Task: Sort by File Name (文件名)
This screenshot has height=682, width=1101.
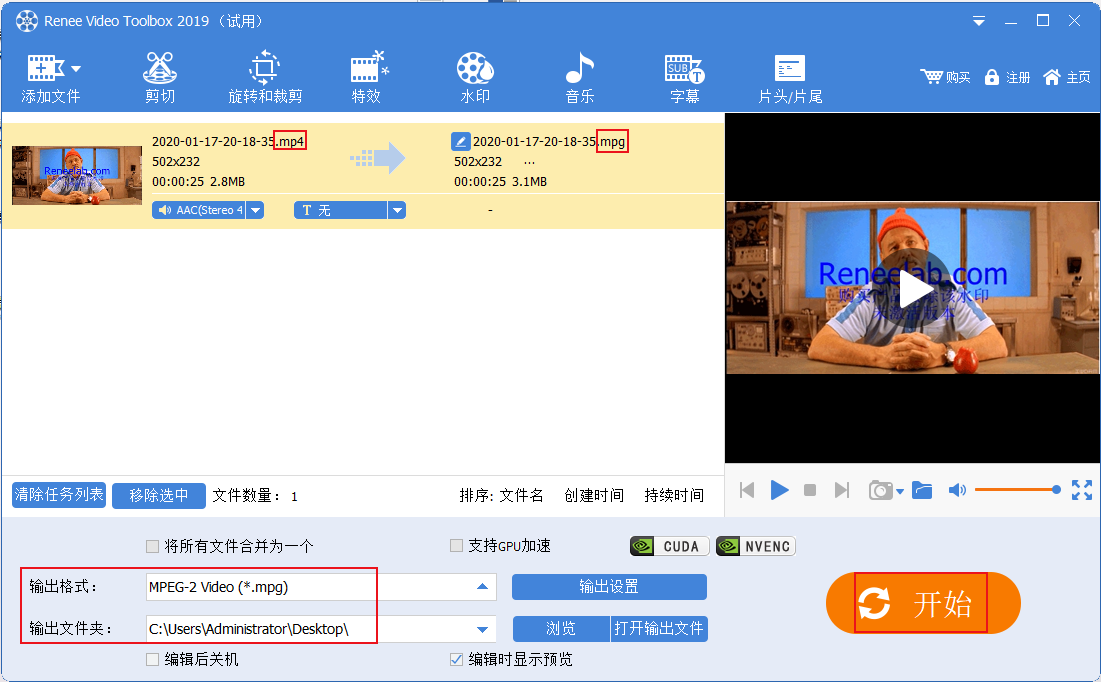Action: [521, 495]
